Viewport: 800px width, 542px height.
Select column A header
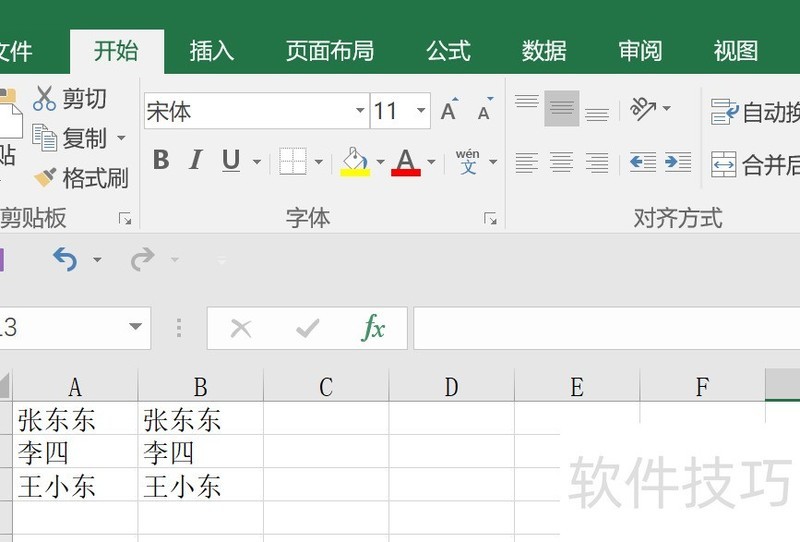(75, 387)
